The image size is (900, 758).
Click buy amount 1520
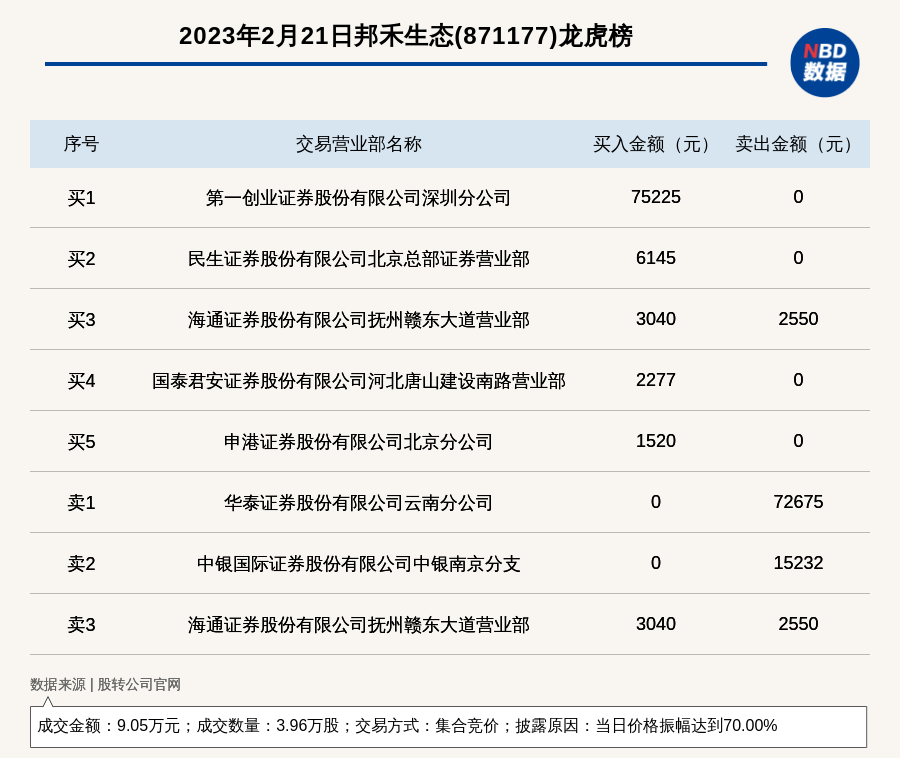coord(655,441)
